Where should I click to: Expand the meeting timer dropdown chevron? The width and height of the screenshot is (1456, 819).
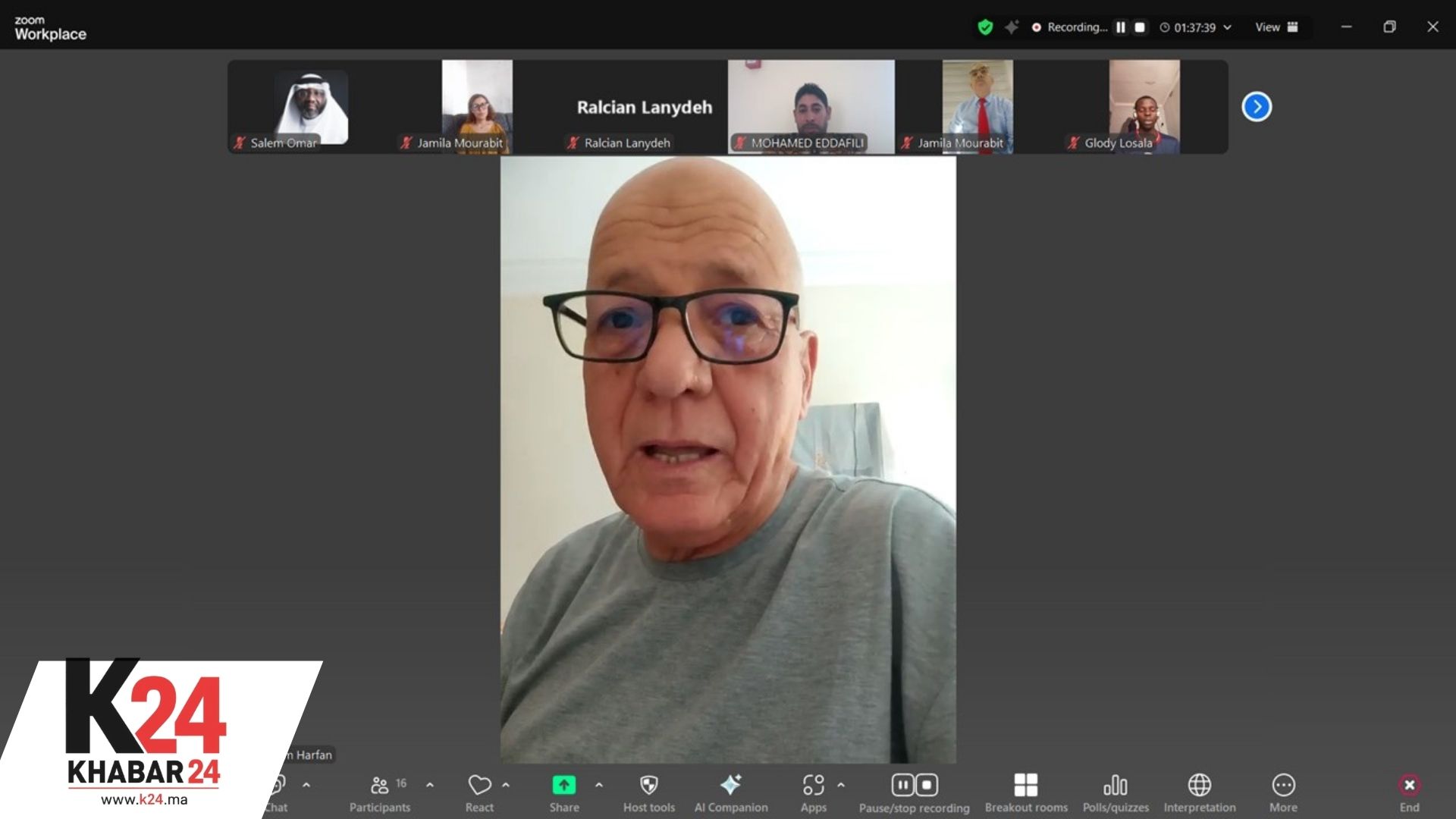(x=1228, y=27)
